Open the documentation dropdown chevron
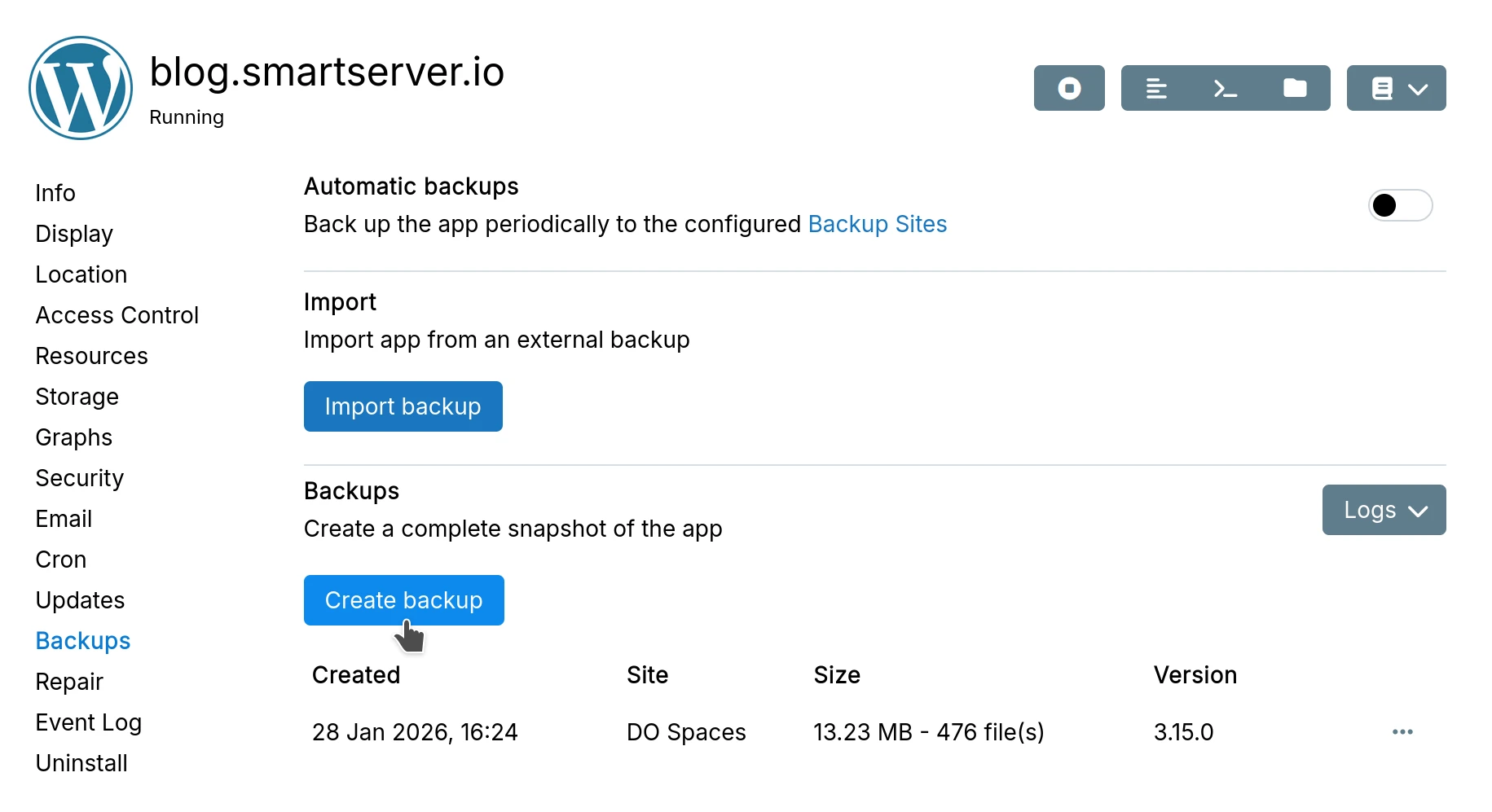The width and height of the screenshot is (1492, 812). click(1418, 88)
